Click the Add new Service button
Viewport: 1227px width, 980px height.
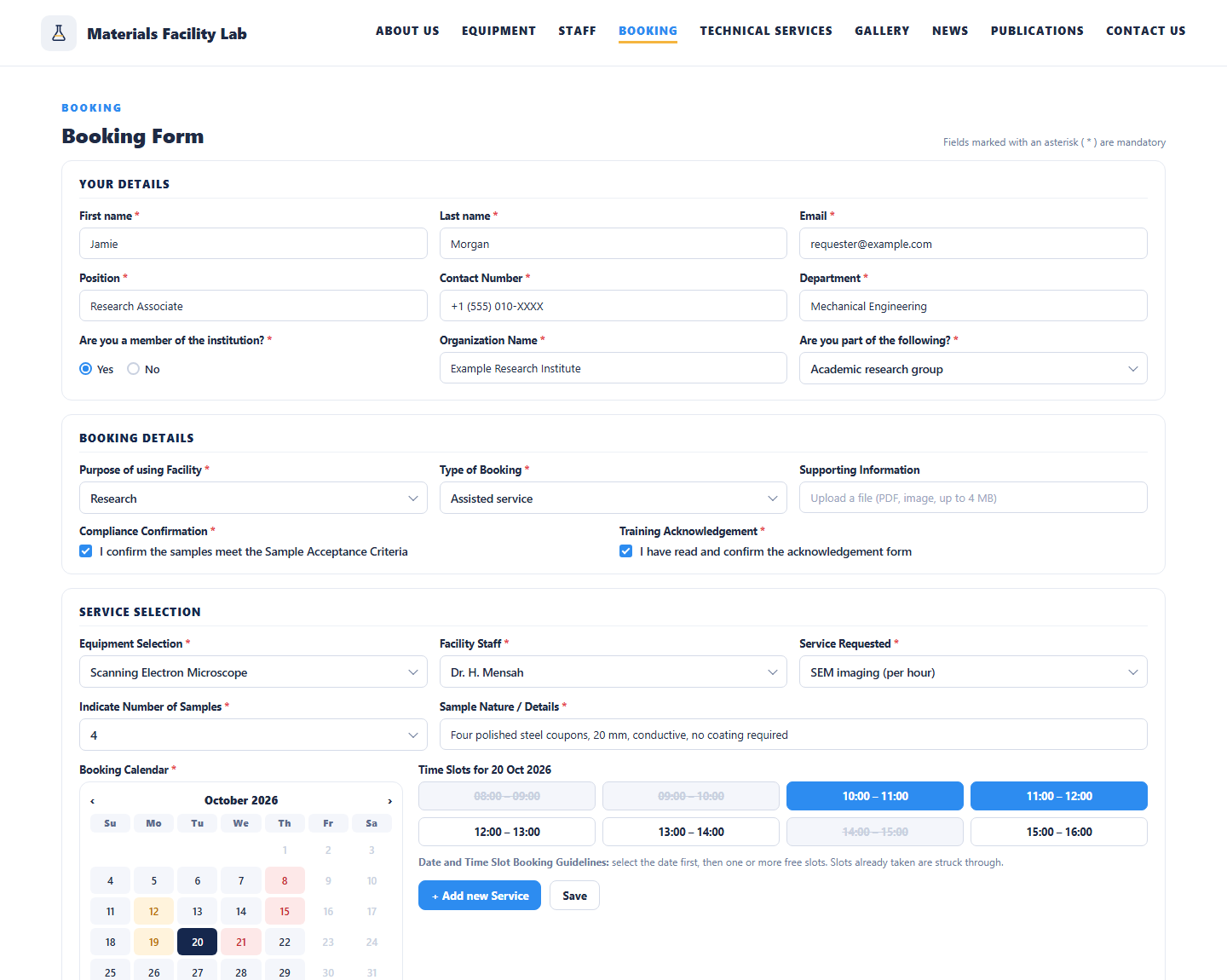[x=480, y=896]
